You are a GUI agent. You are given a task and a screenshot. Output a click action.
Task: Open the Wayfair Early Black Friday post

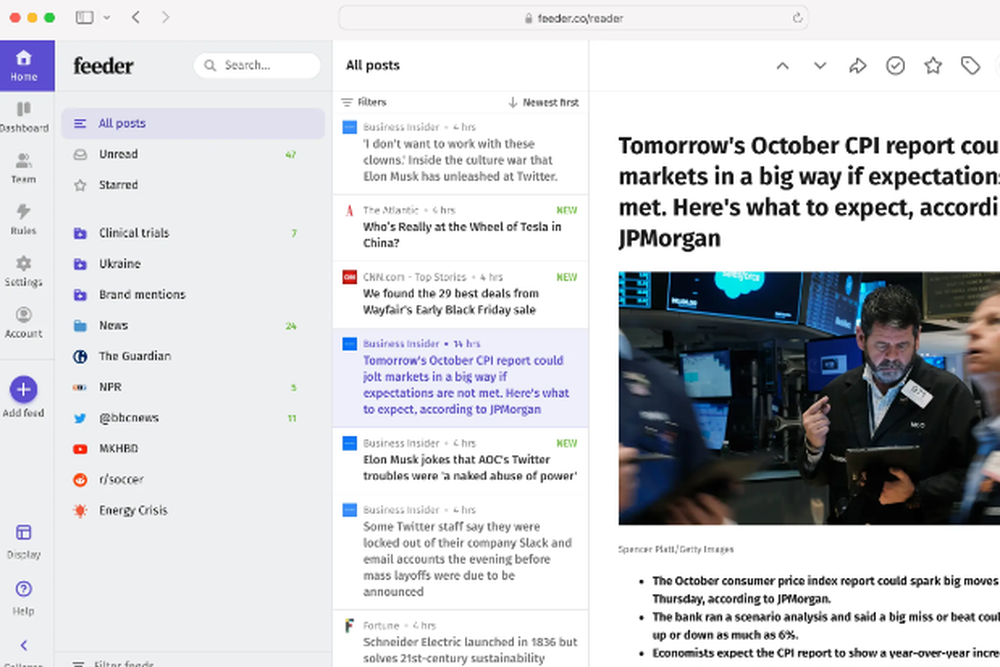tap(460, 294)
